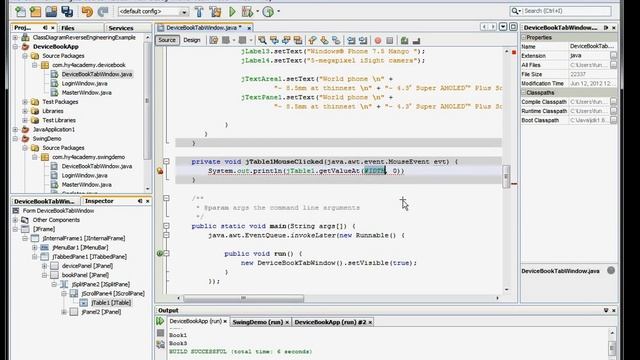Toggle highlight search in editor toolbar
The width and height of the screenshot is (640, 360).
coord(298,40)
